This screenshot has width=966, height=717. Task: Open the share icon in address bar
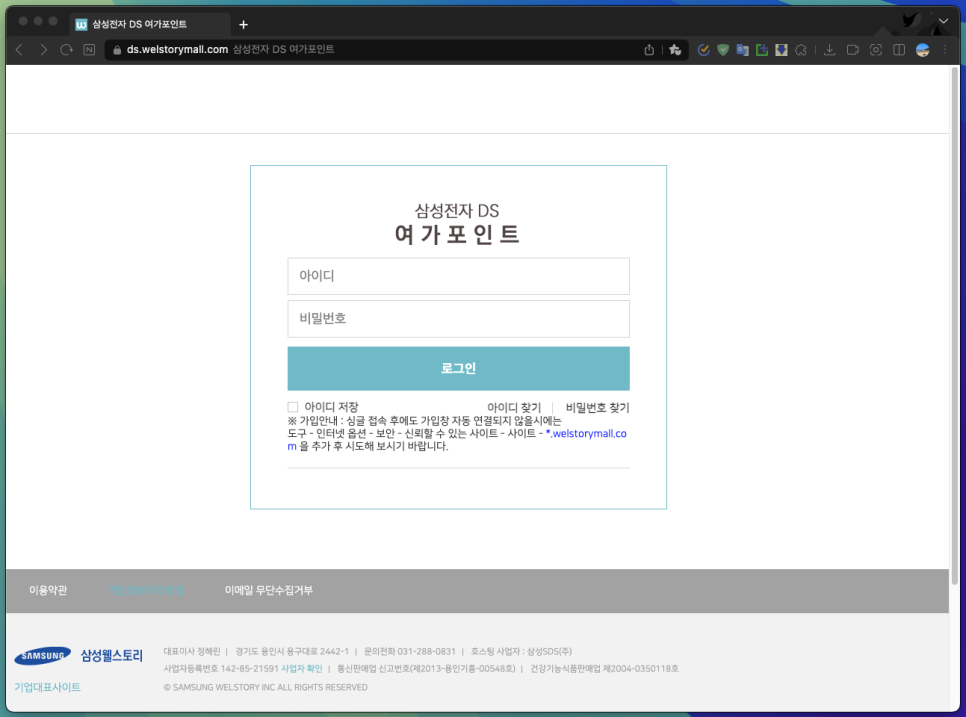[649, 50]
